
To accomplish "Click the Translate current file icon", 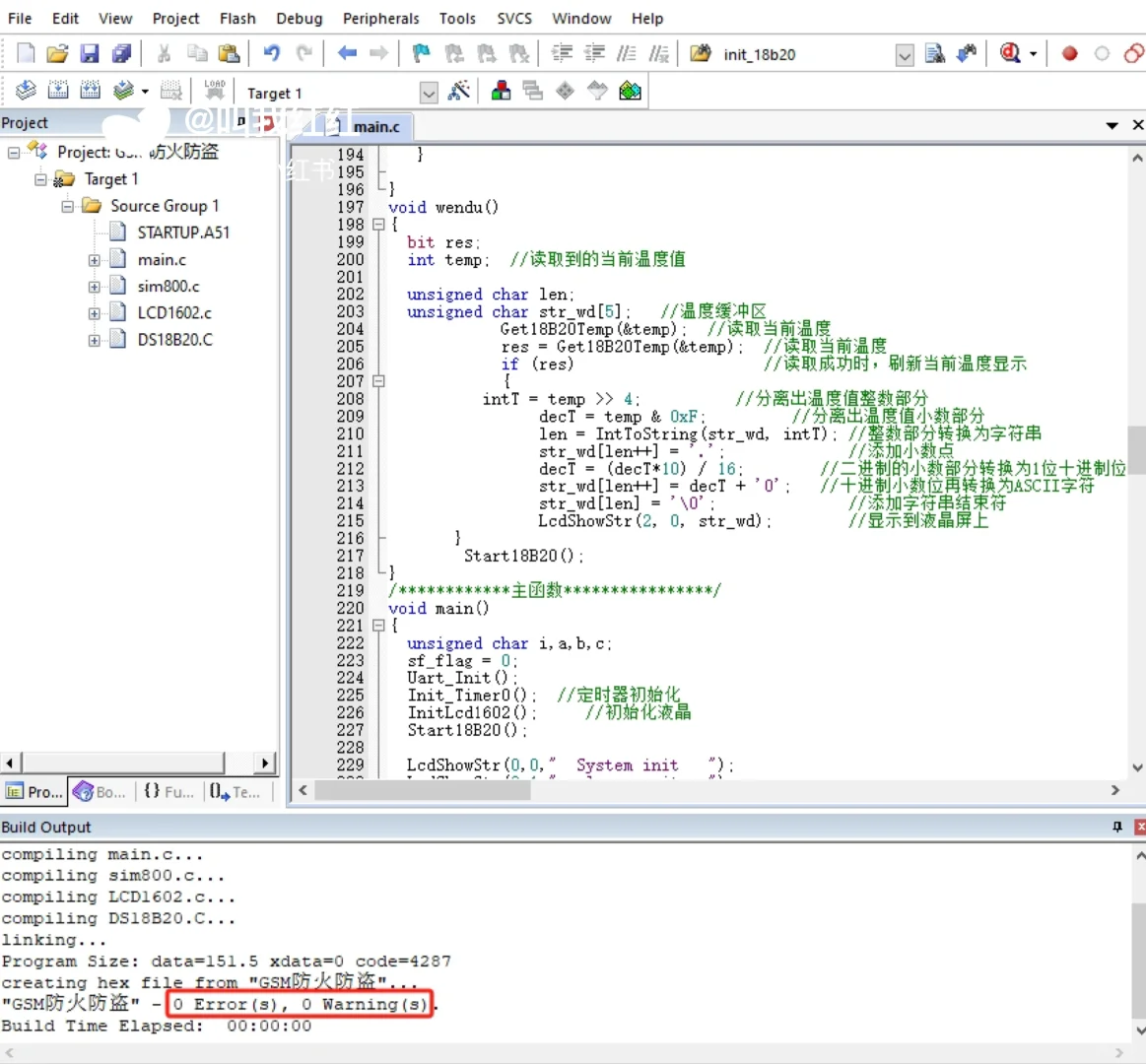I will [26, 91].
